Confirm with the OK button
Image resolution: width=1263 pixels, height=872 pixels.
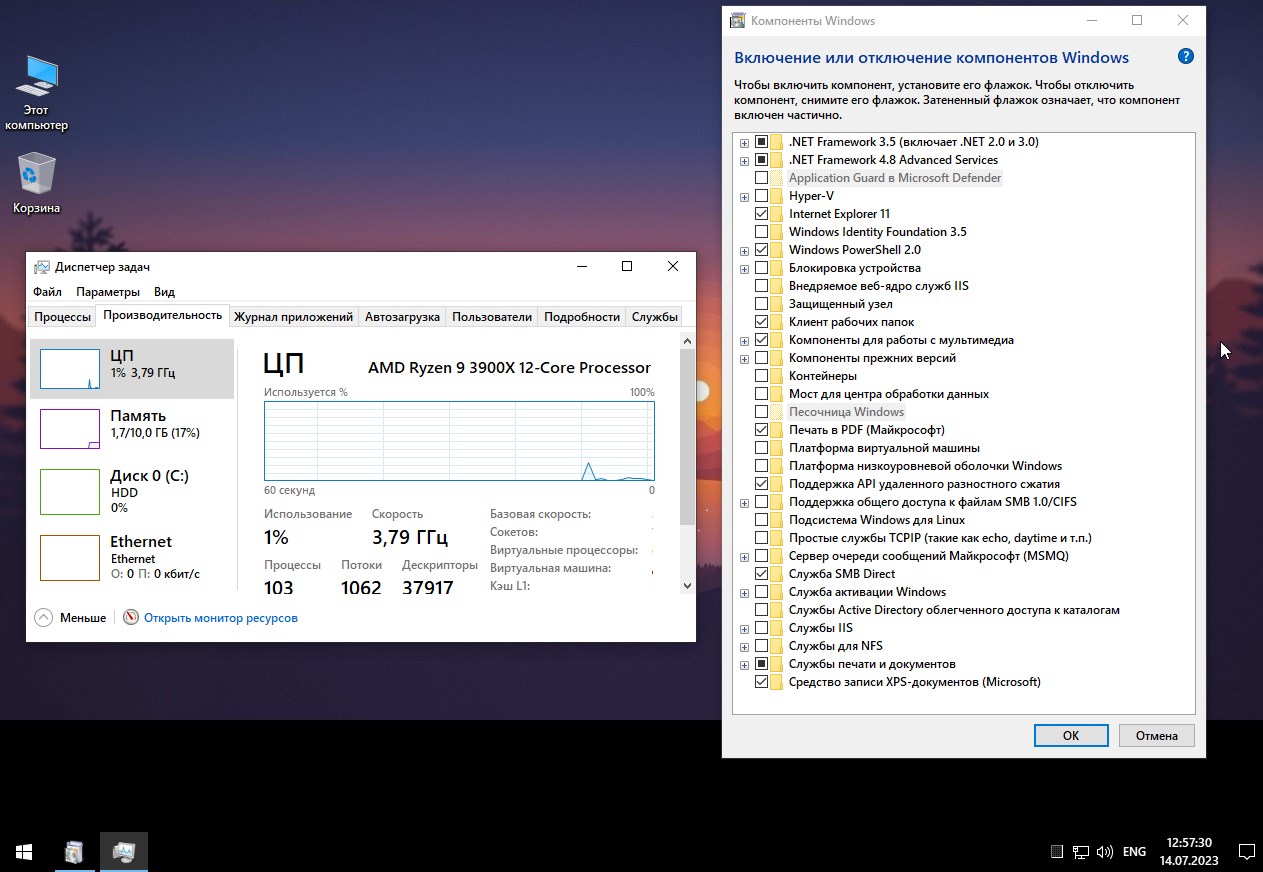tap(1071, 735)
